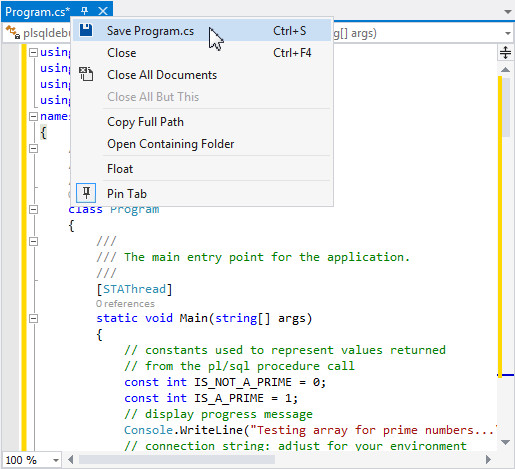
Task: Choose Close All Documents menu entry
Action: tap(202, 75)
